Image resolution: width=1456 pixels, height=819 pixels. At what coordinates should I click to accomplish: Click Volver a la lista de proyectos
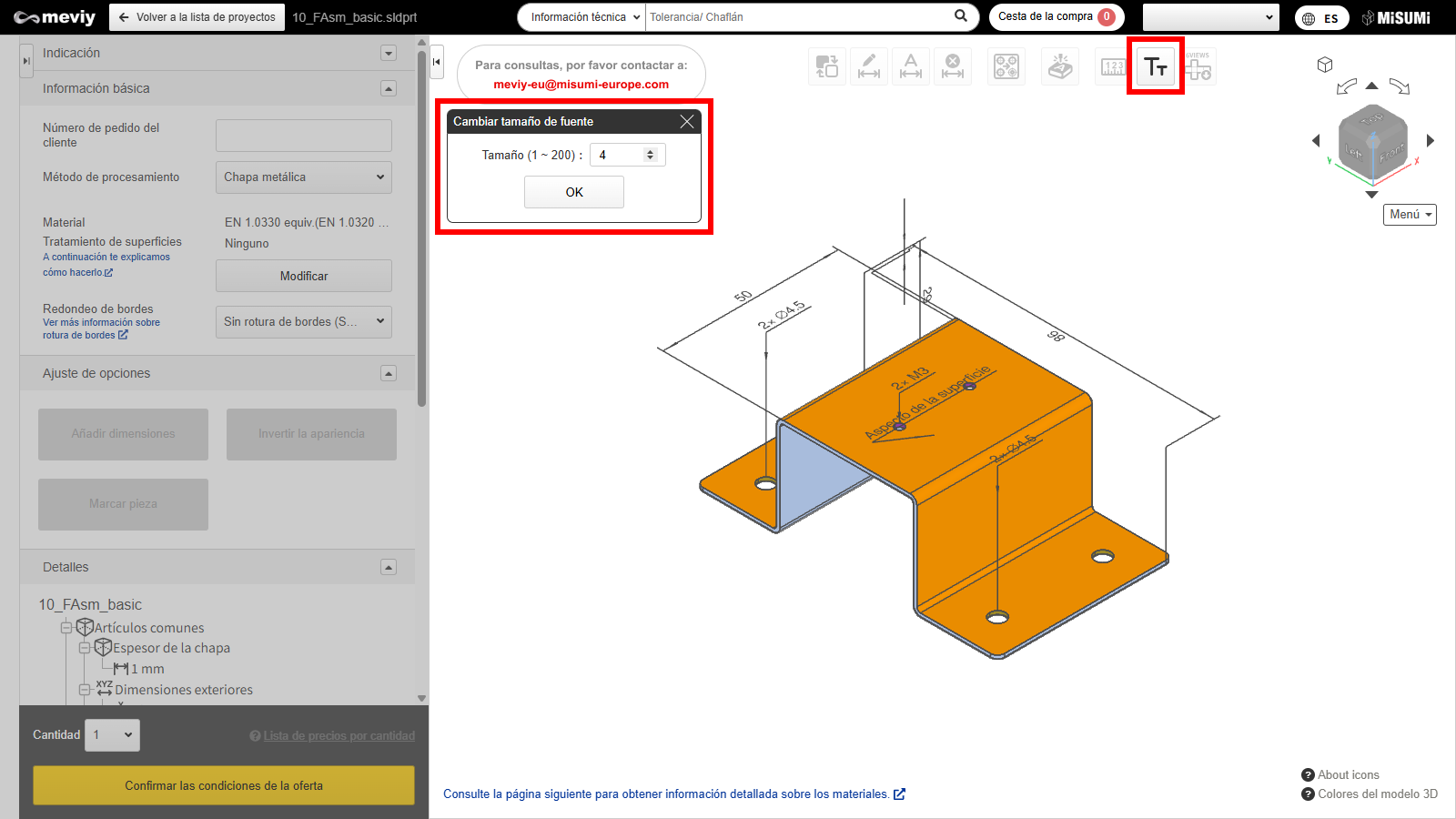pyautogui.click(x=197, y=17)
